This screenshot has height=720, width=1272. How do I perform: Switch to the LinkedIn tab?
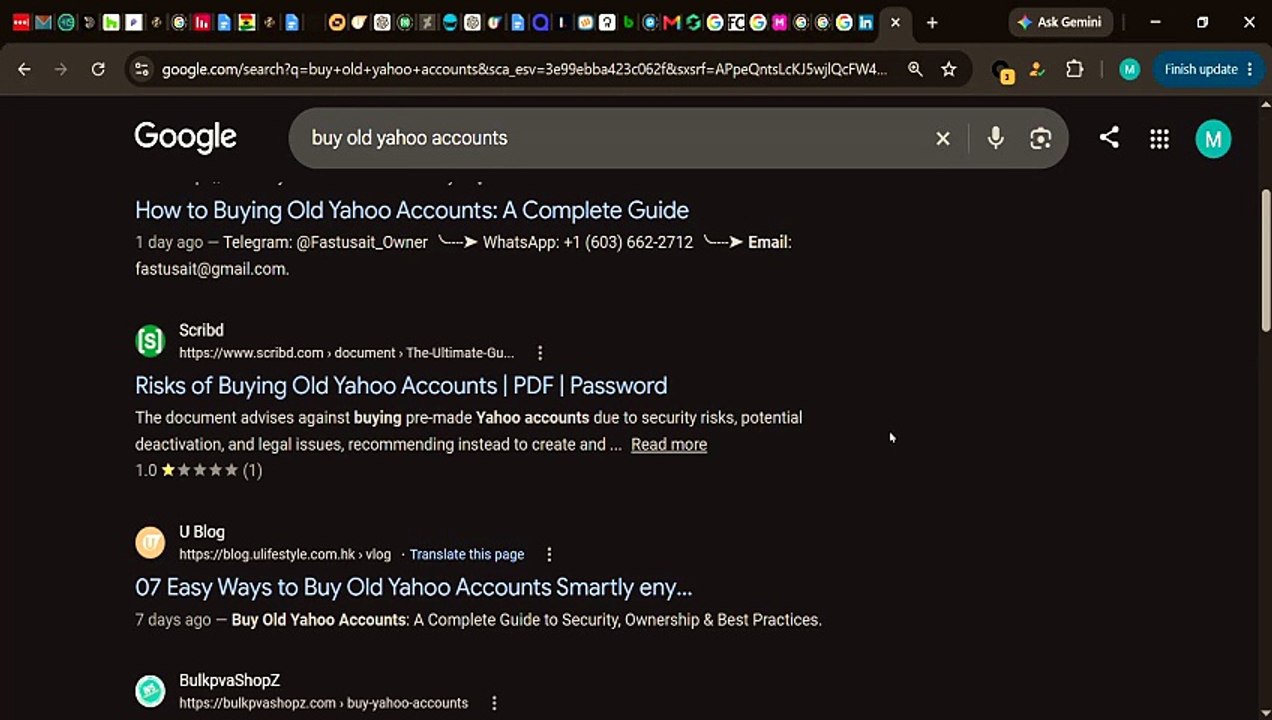click(x=866, y=22)
